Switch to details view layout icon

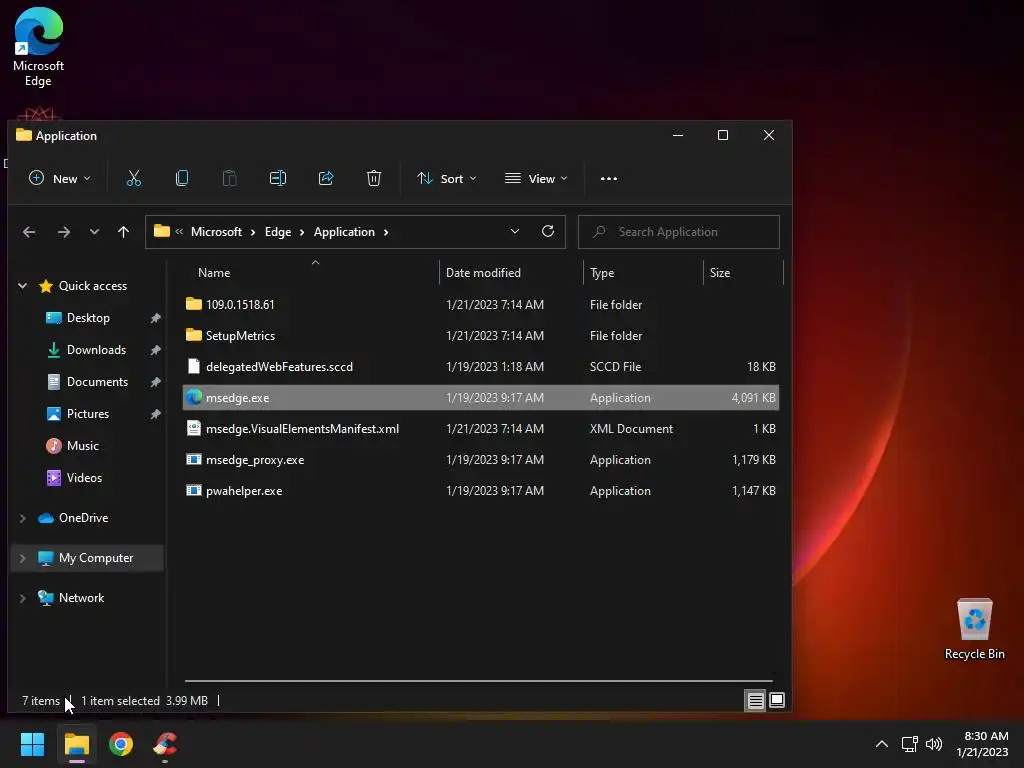pyautogui.click(x=755, y=701)
